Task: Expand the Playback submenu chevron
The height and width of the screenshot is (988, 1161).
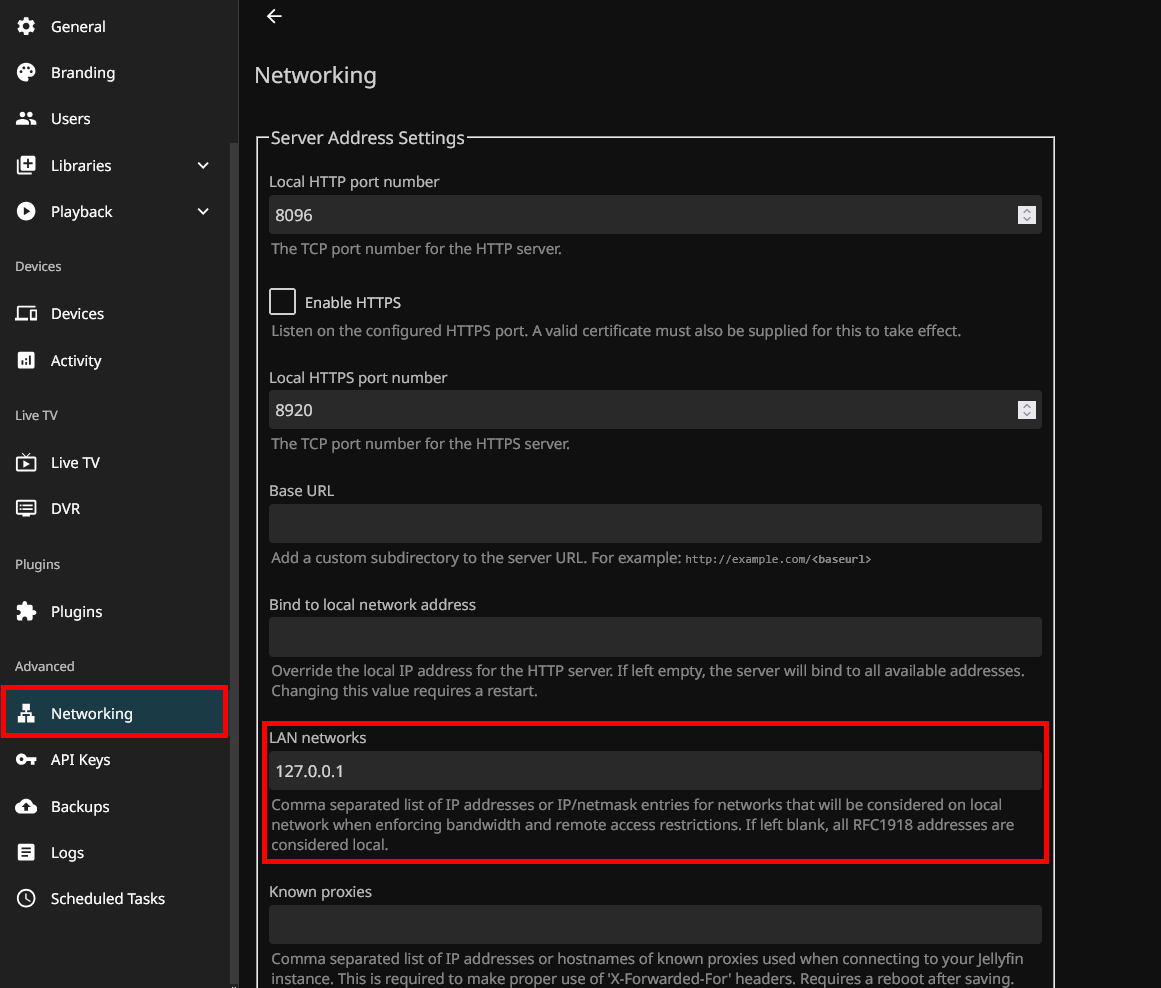Action: point(203,212)
